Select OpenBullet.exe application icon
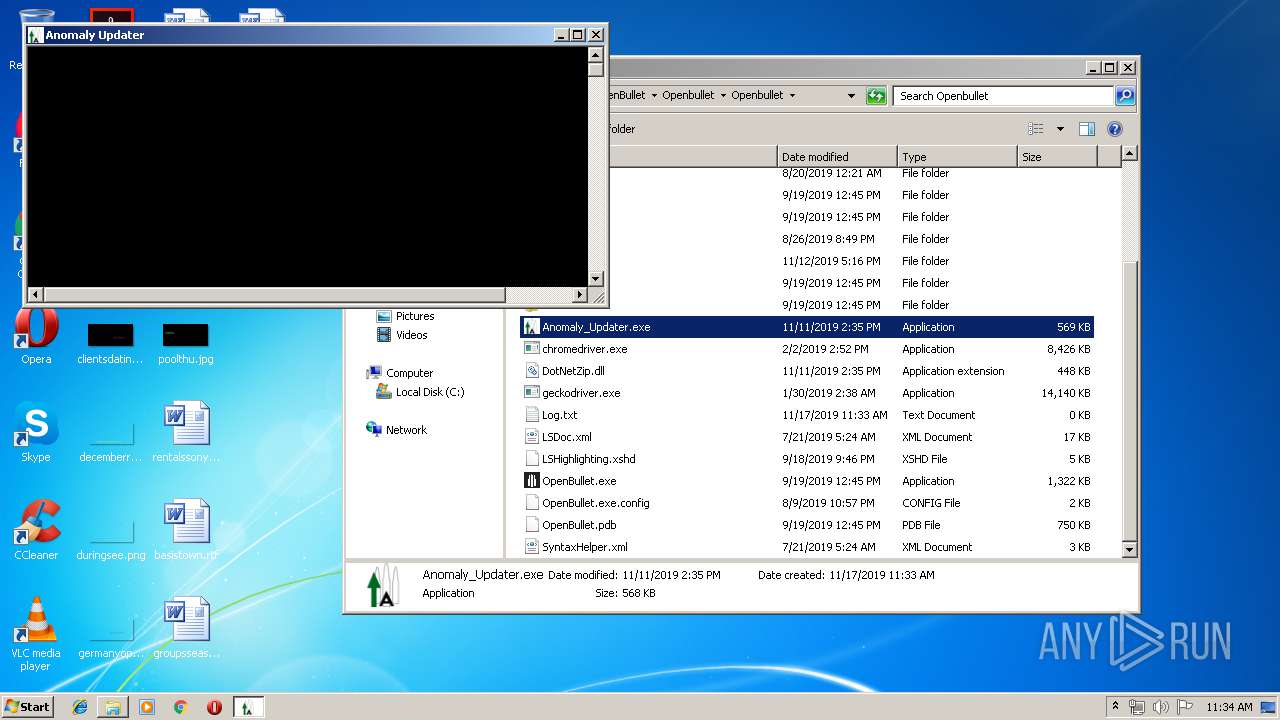Viewport: 1280px width, 720px height. [x=532, y=481]
